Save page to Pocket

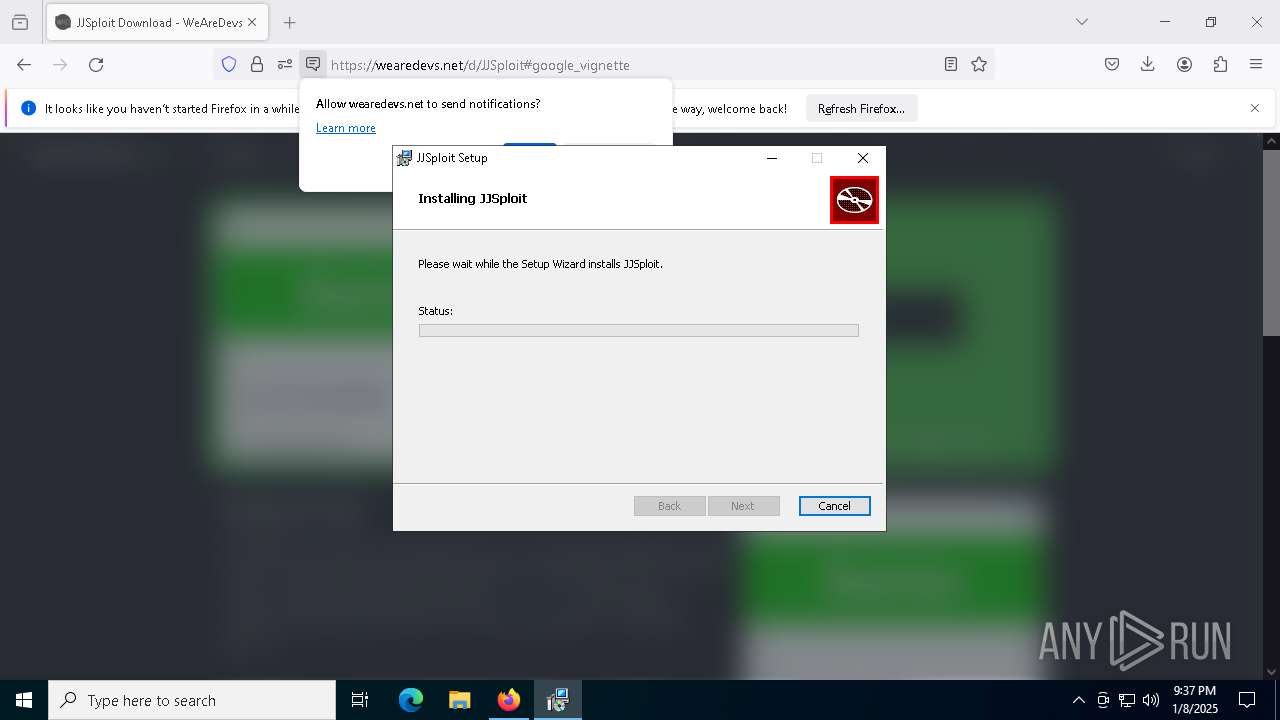tap(1112, 64)
